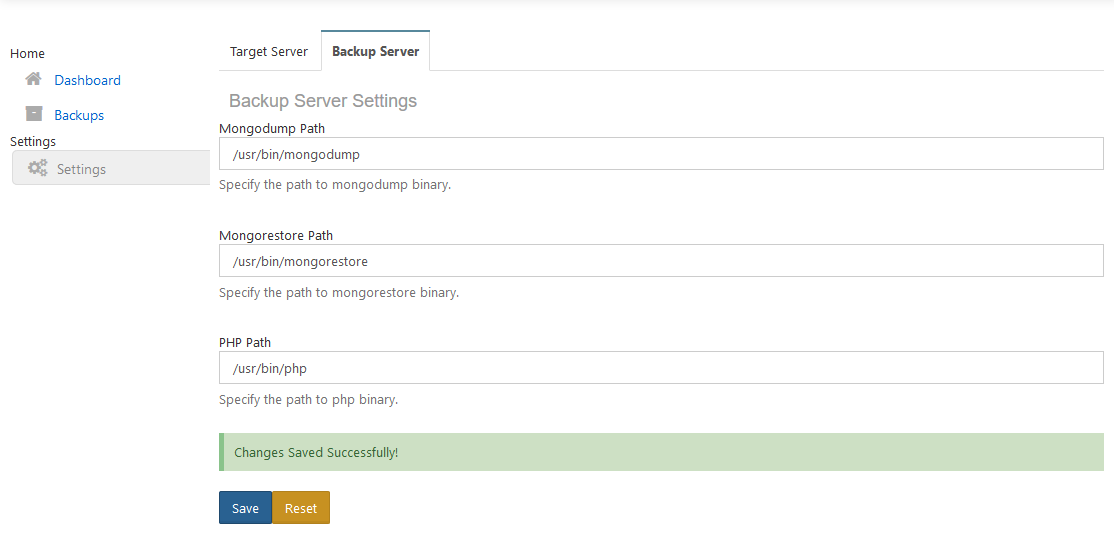Click the orange Reset button
1114x556 pixels.
click(300, 508)
